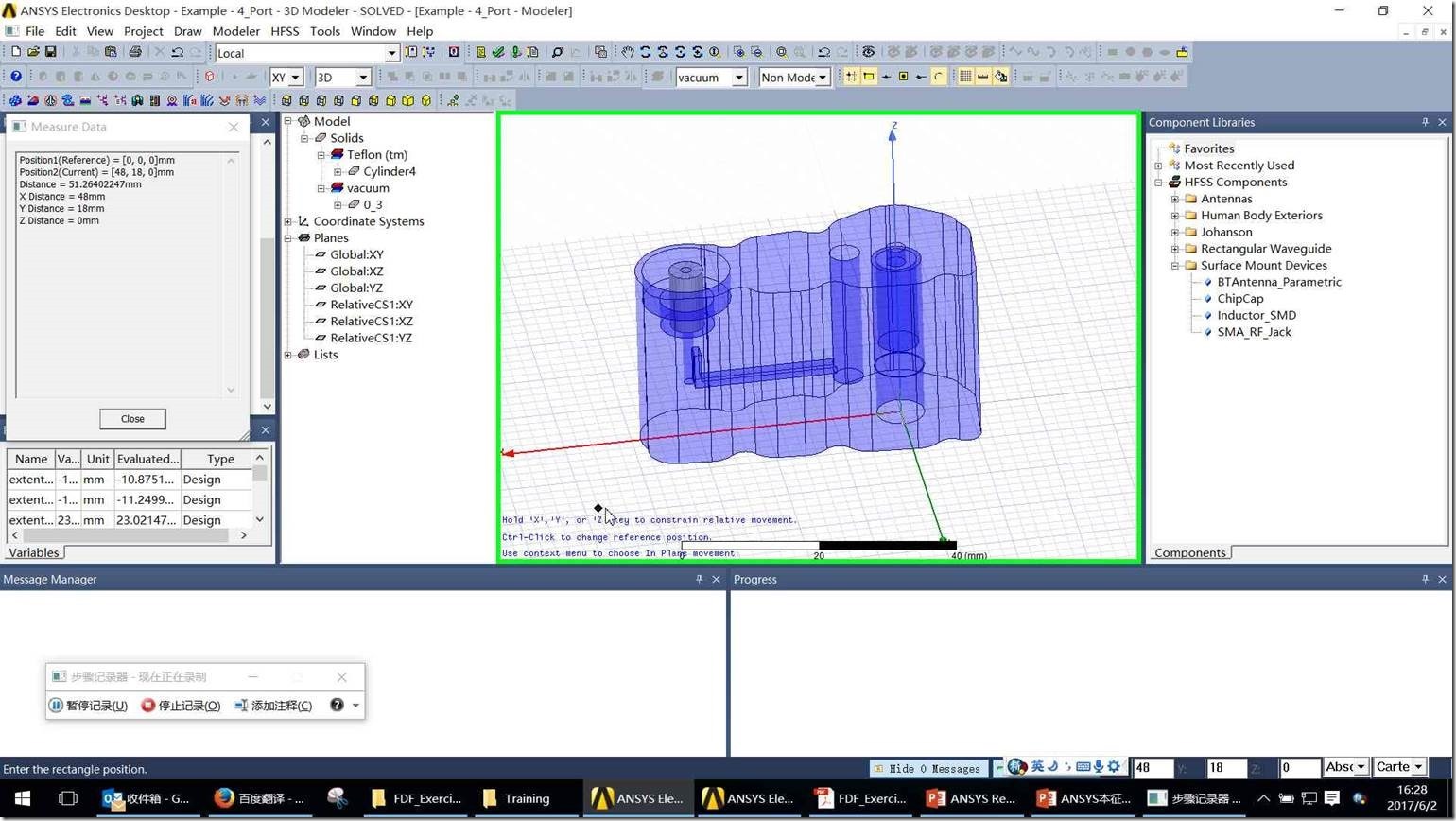Click the Save project icon
1456x821 pixels.
pyautogui.click(x=50, y=52)
